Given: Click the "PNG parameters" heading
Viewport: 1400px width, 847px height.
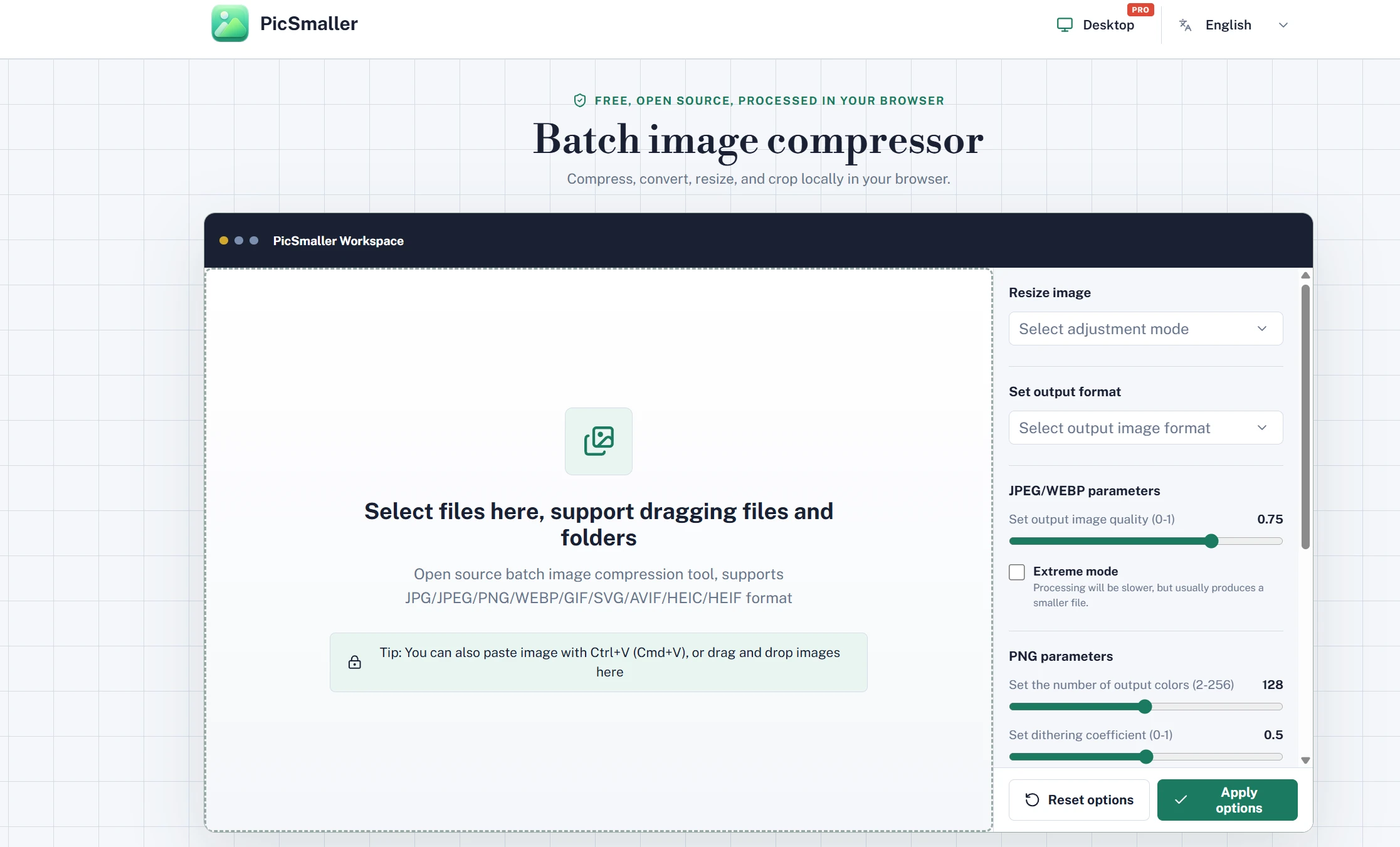Looking at the screenshot, I should coord(1061,656).
